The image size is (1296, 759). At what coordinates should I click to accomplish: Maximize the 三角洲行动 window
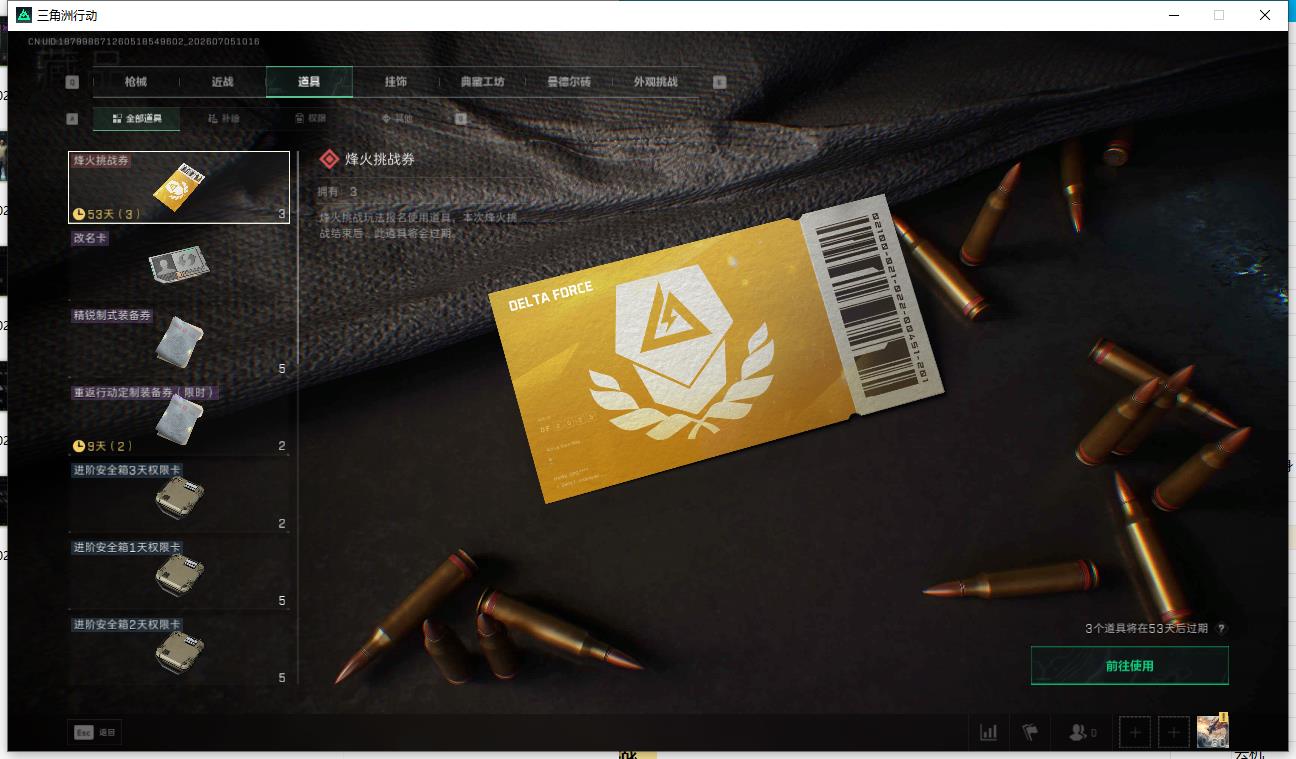tap(1219, 15)
